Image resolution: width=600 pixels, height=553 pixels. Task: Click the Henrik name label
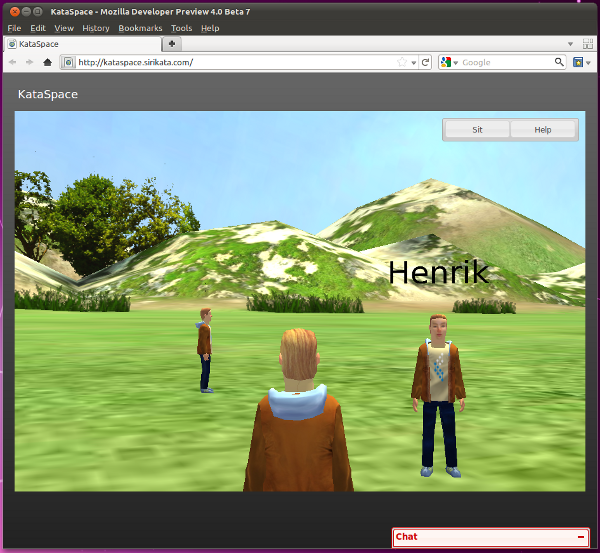pyautogui.click(x=439, y=272)
